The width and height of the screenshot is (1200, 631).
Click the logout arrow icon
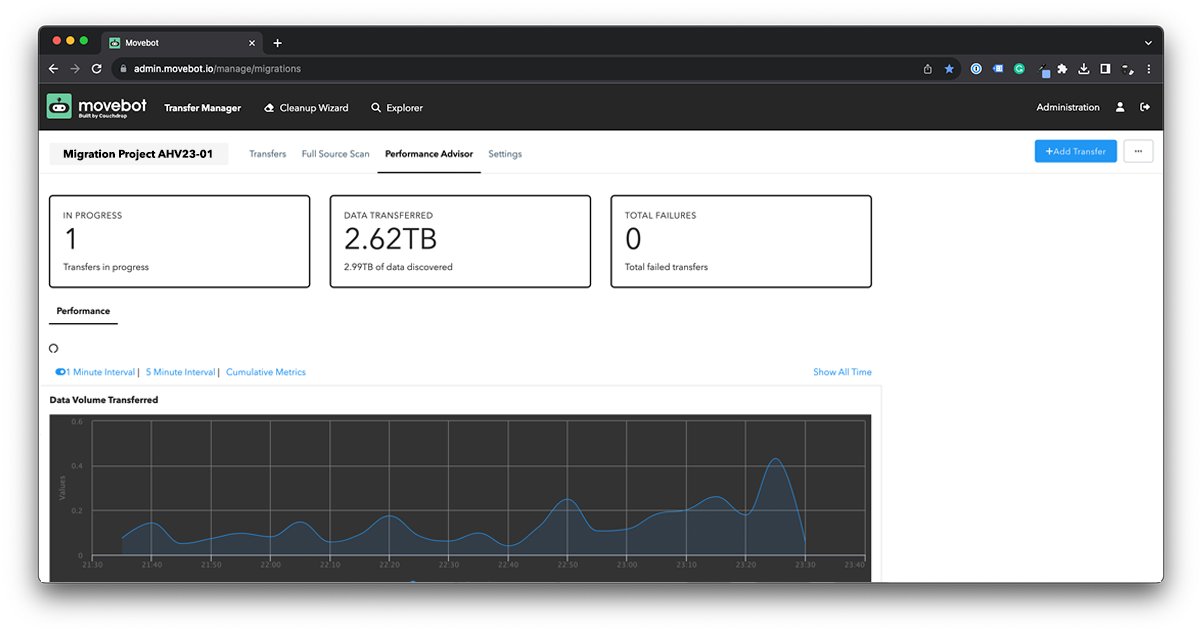tap(1145, 107)
